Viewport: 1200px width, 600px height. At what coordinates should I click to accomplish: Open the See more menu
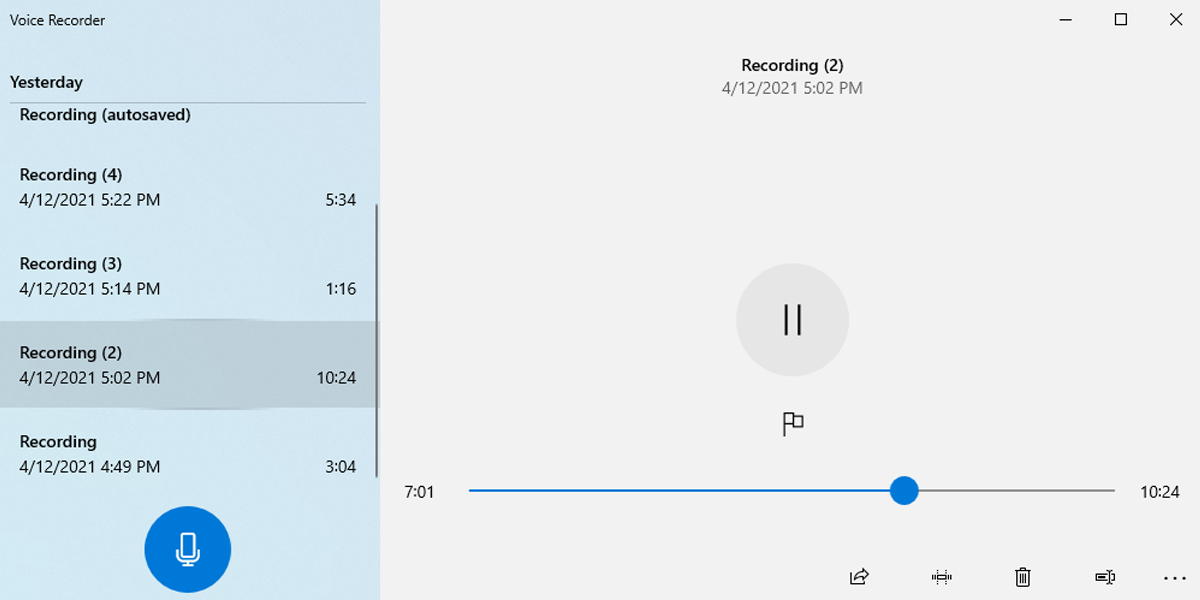[1174, 578]
